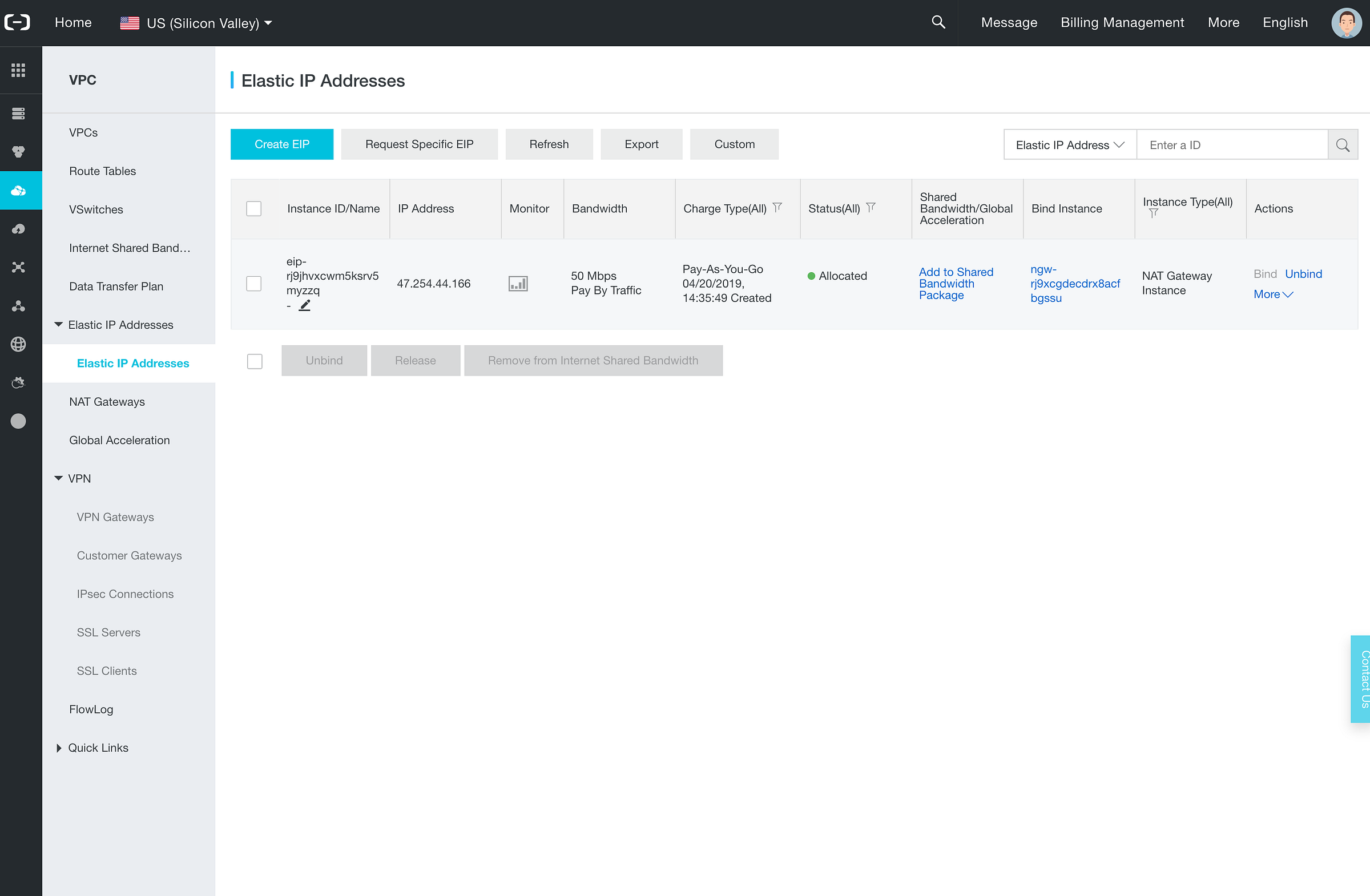Open the globe icon in the left rail
The image size is (1370, 896).
[x=18, y=344]
